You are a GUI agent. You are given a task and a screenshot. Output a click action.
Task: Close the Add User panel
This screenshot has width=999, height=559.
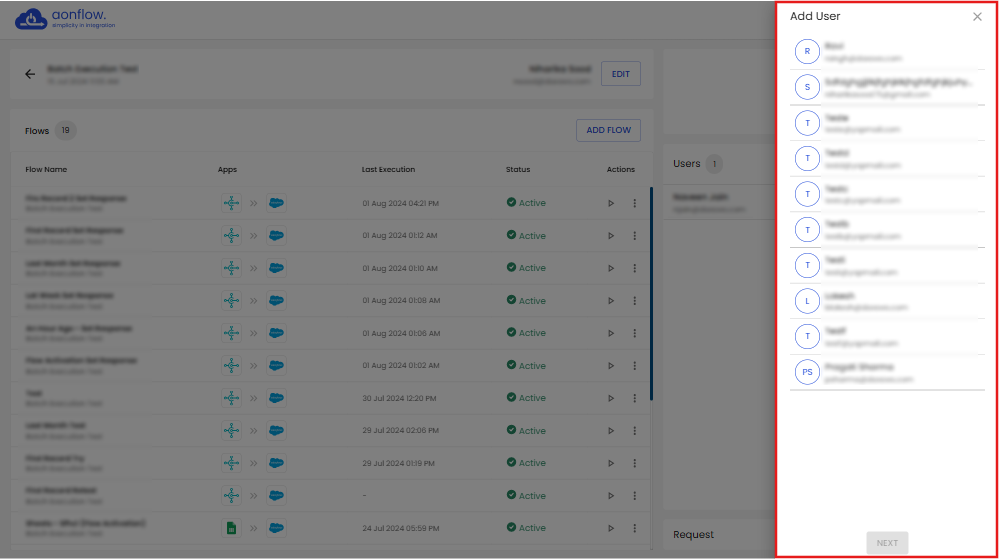977,17
